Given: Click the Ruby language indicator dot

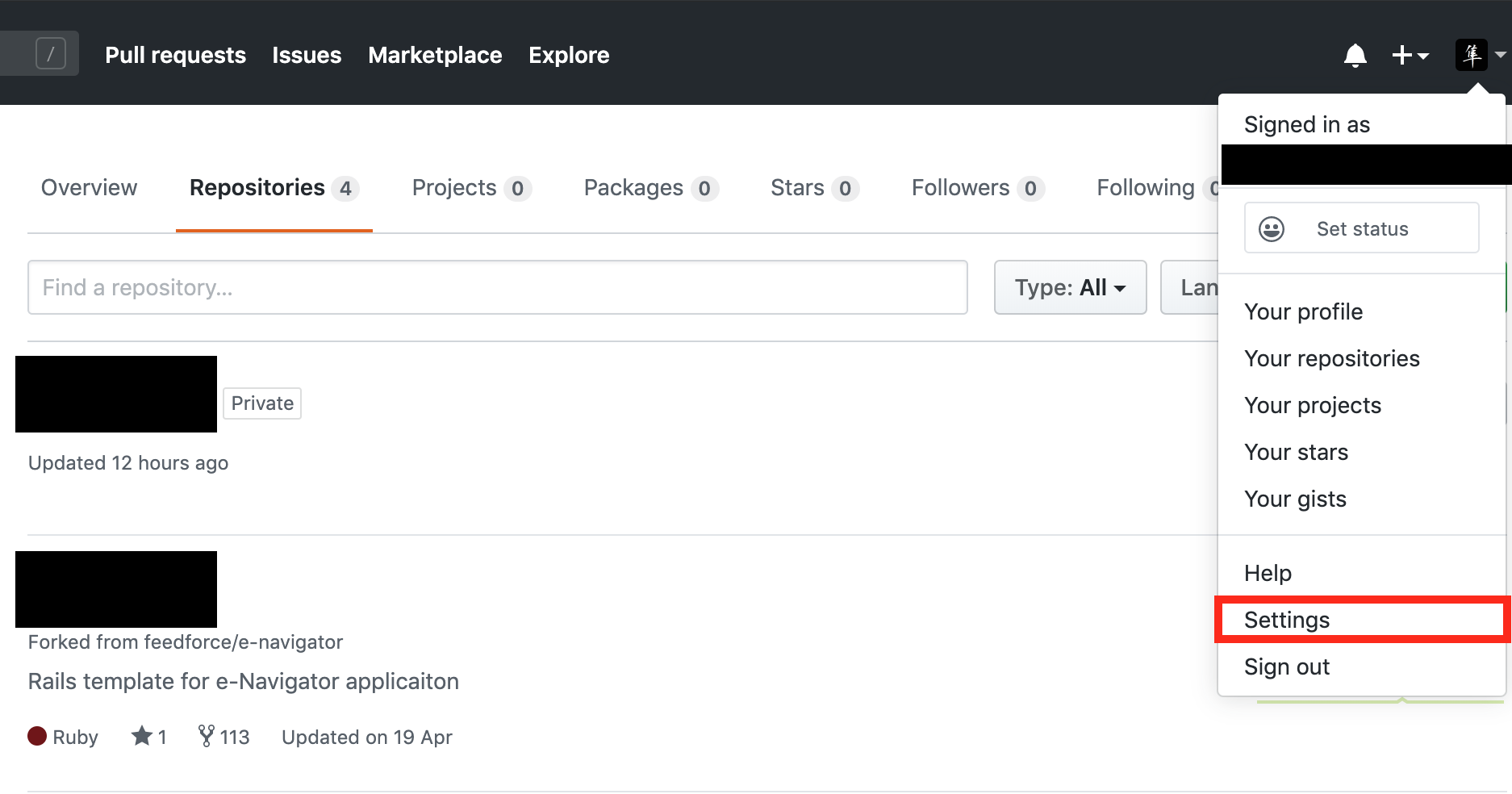Looking at the screenshot, I should (37, 735).
